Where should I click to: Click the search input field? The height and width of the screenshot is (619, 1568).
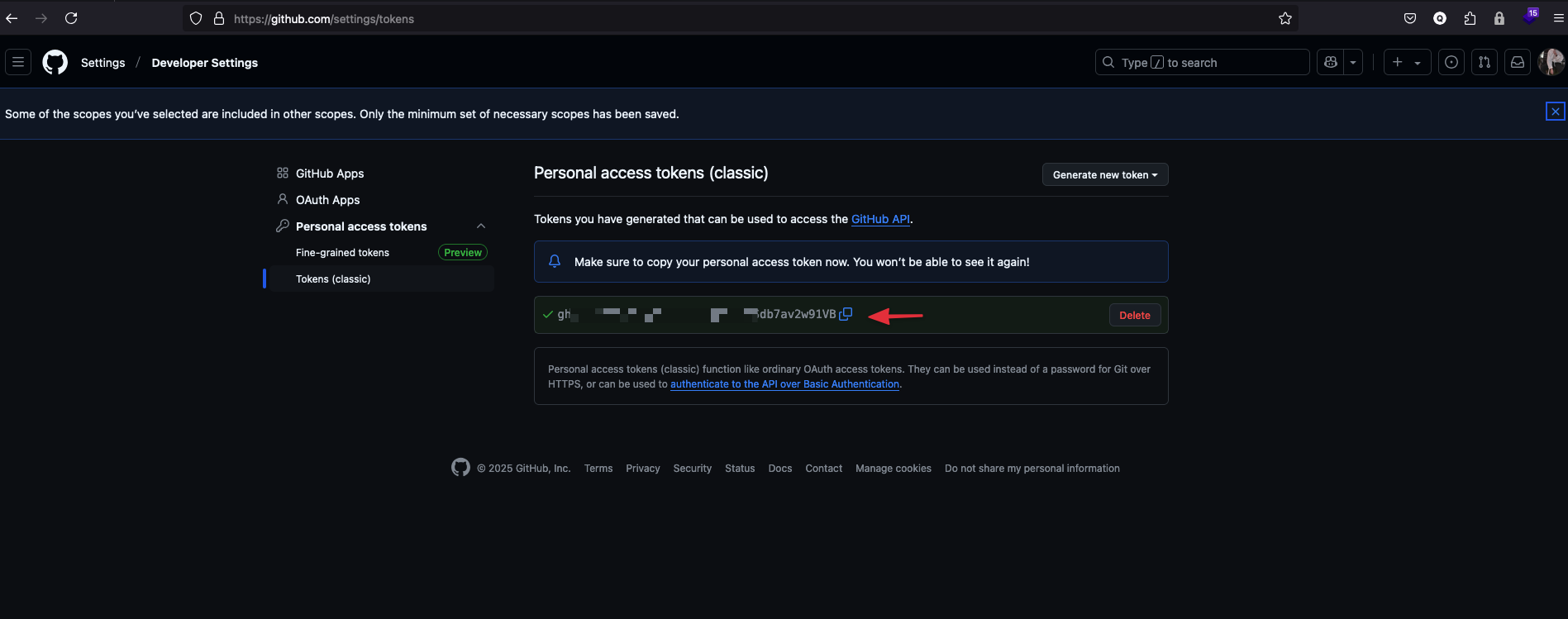[x=1203, y=63]
